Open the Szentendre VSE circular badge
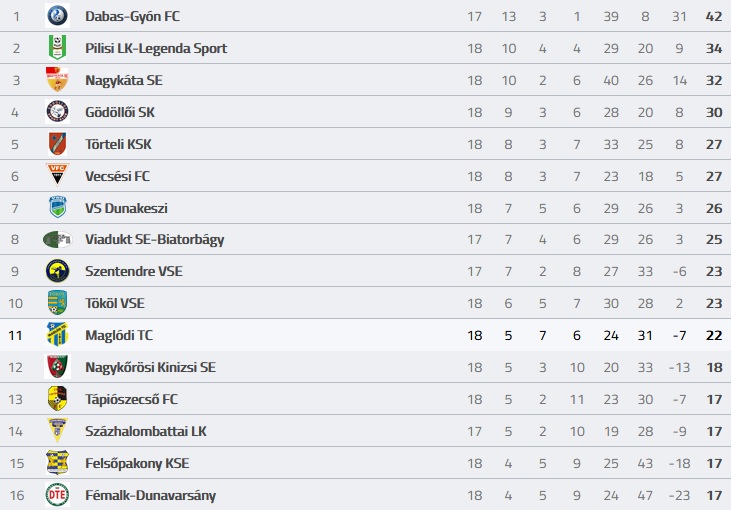Screen dimensions: 731x510 57,271
